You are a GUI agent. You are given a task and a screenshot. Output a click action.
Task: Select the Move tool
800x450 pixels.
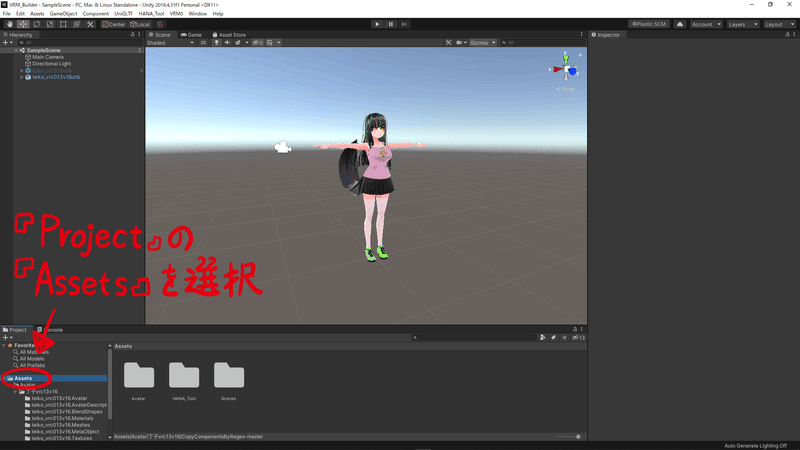click(x=23, y=24)
